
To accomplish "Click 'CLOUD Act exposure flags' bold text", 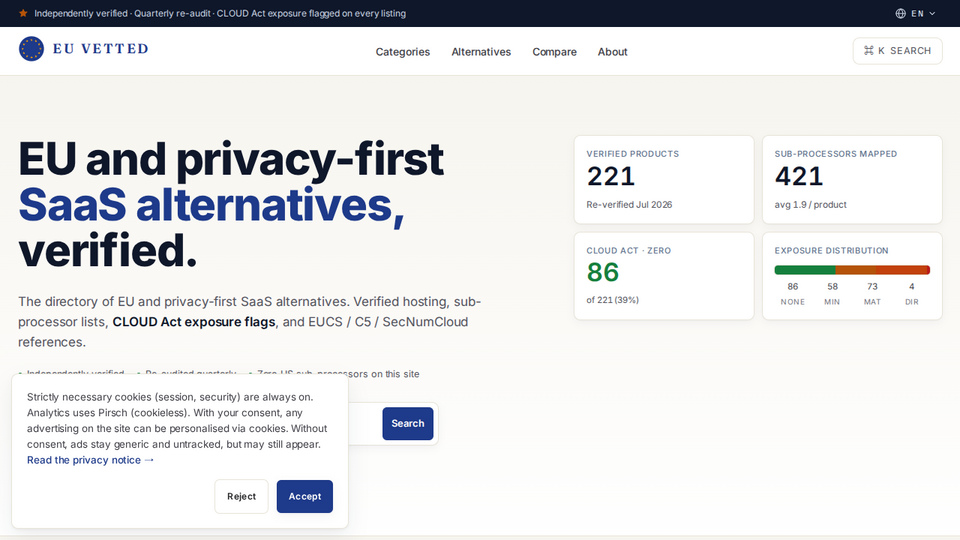I will 193,322.
